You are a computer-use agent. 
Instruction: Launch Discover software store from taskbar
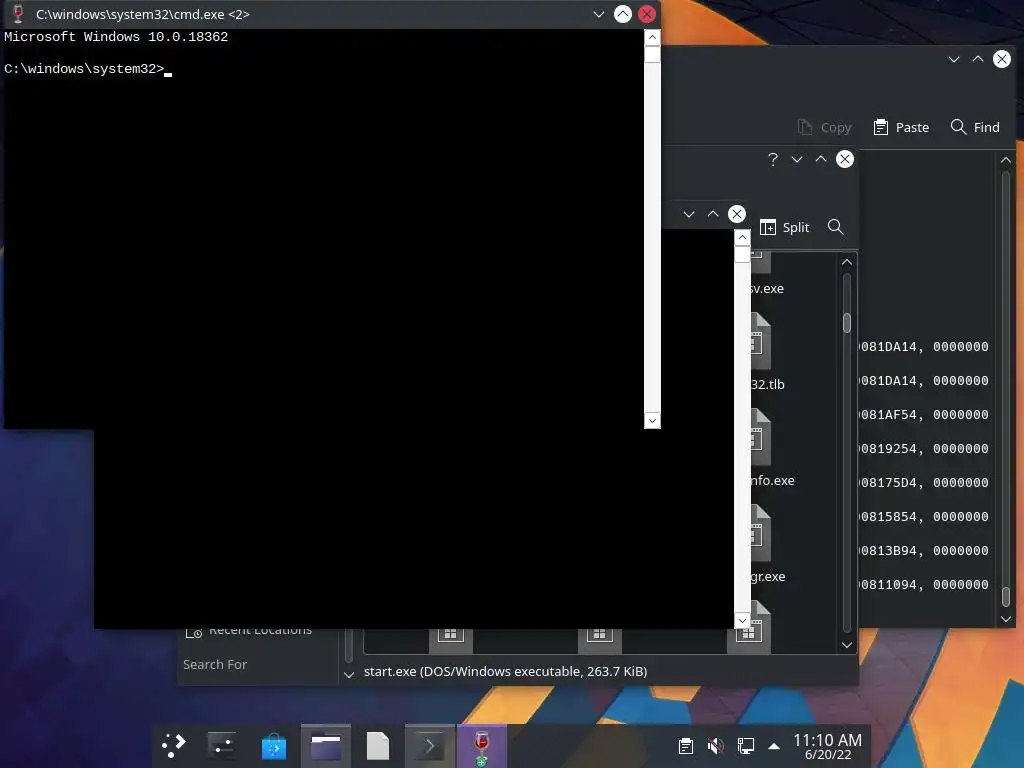(274, 745)
